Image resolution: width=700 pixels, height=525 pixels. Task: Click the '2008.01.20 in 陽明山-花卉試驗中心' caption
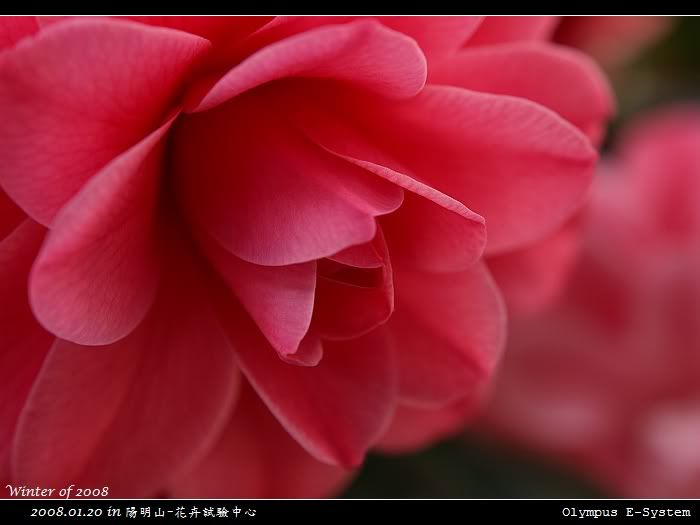(x=143, y=512)
